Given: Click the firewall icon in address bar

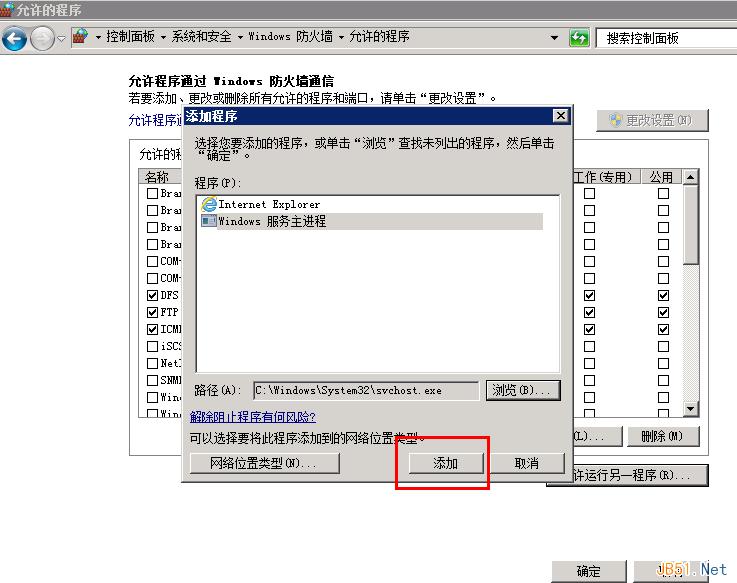Looking at the screenshot, I should pyautogui.click(x=80, y=37).
